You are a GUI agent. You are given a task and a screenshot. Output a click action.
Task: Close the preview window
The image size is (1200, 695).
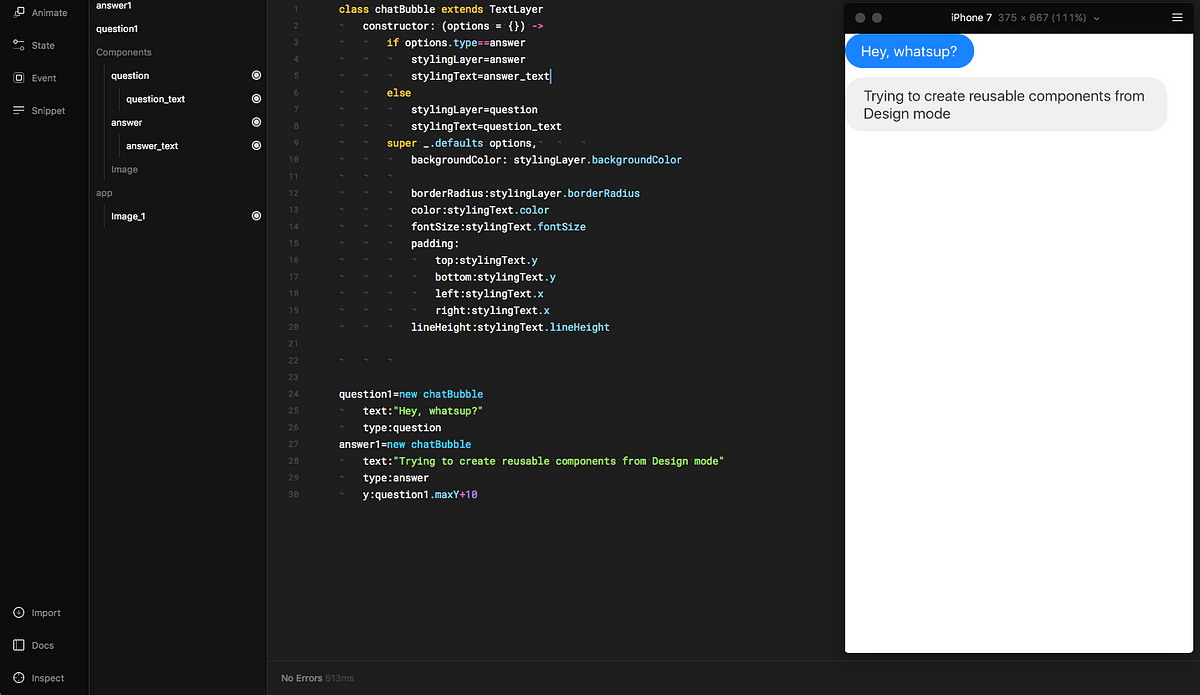(860, 18)
